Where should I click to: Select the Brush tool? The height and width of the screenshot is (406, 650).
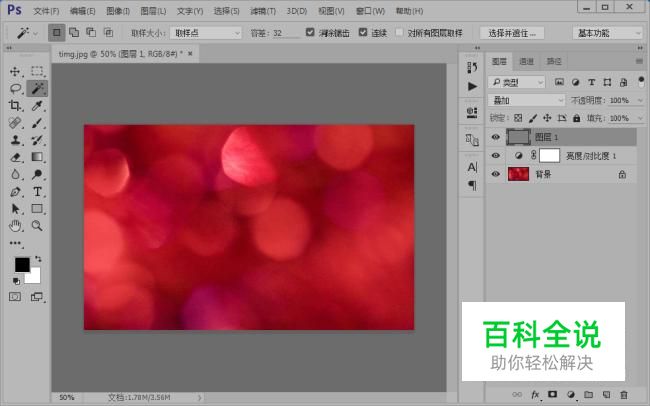click(x=37, y=123)
